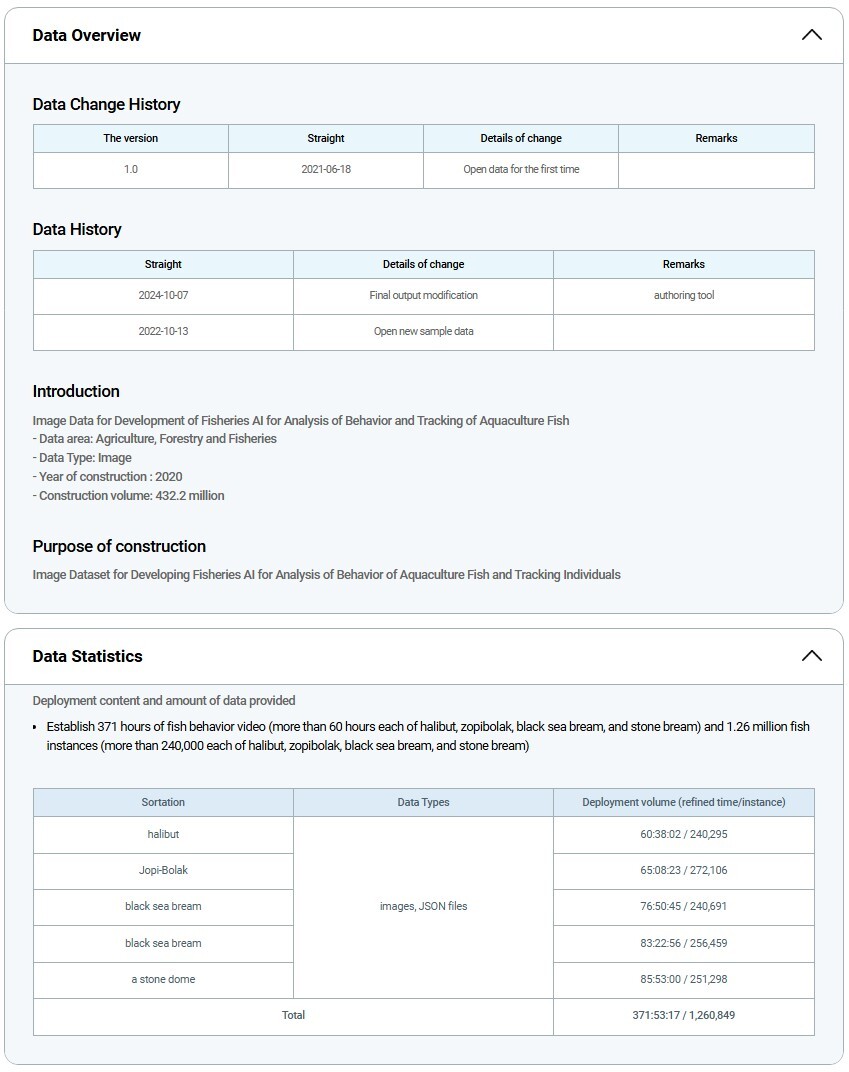Viewport: 849px width, 1072px height.
Task: Select the Jopi-Bolak row label
Action: 163,870
